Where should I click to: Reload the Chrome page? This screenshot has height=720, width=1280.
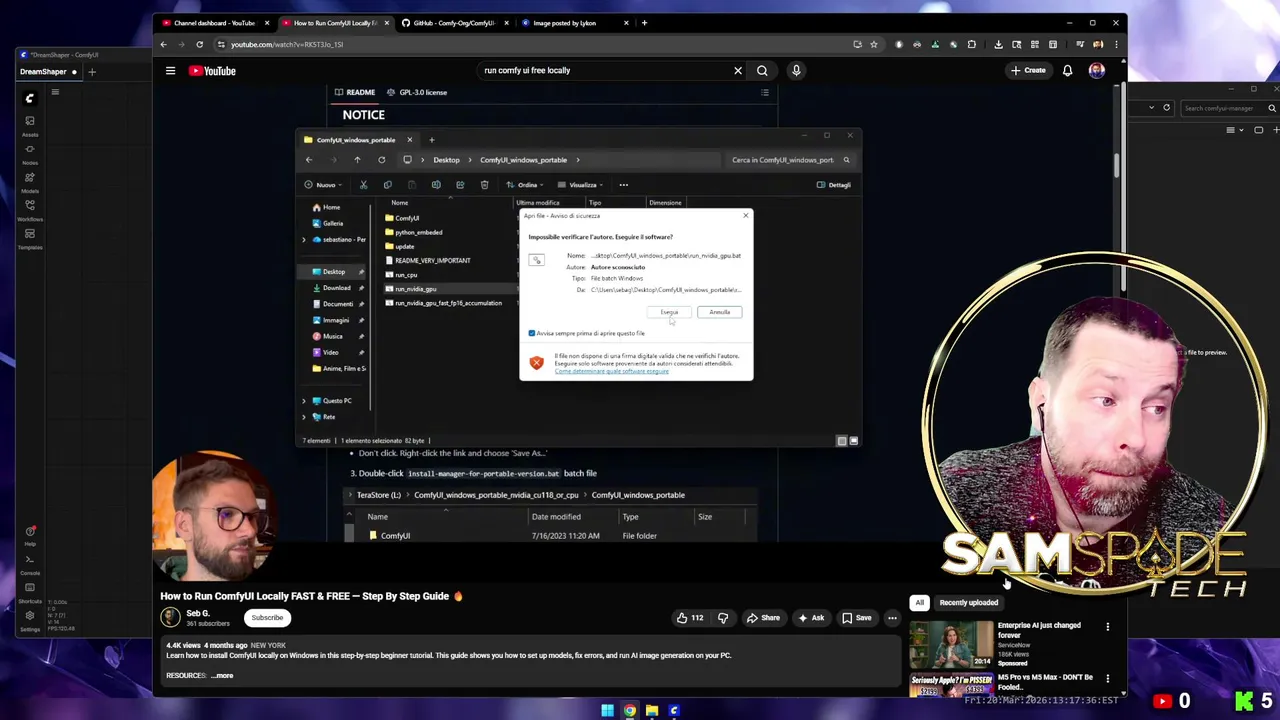click(199, 44)
